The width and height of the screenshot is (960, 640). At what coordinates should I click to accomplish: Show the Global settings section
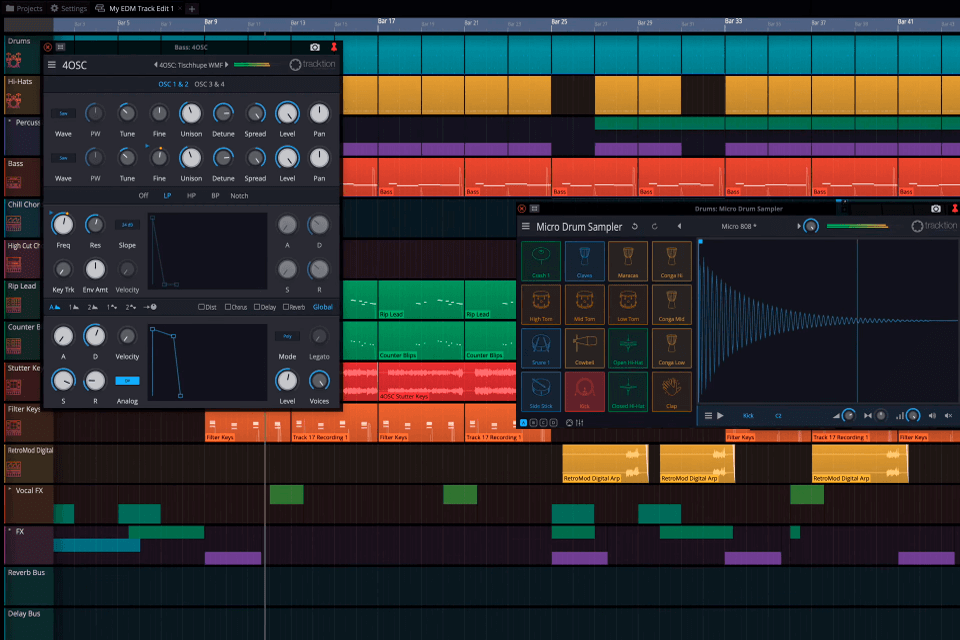click(x=323, y=307)
